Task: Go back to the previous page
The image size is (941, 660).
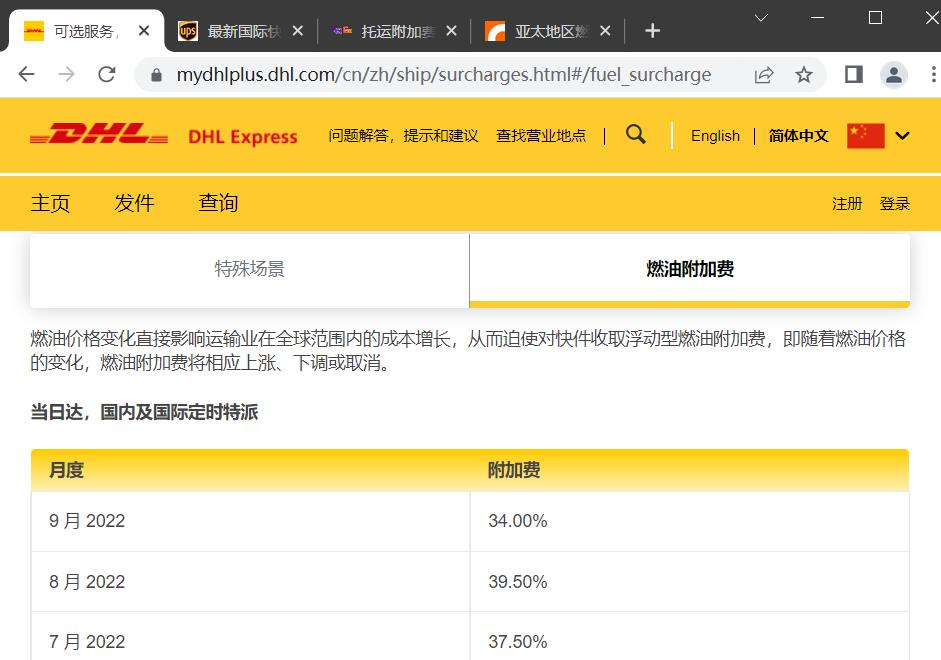Action: click(x=26, y=74)
